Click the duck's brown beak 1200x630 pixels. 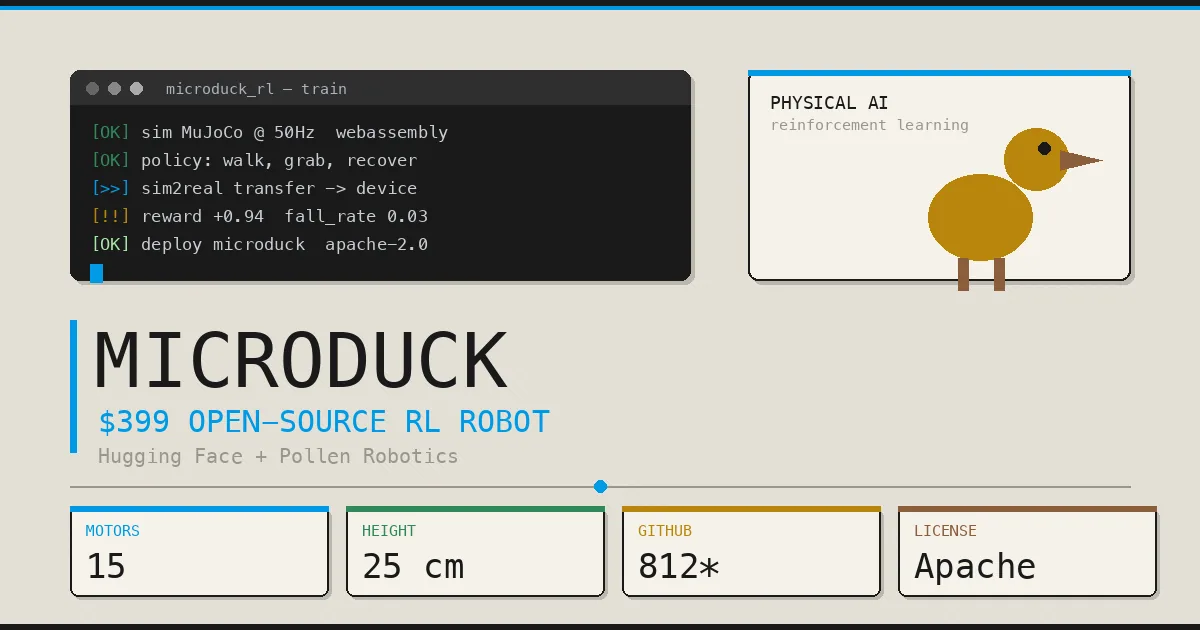(1081, 160)
